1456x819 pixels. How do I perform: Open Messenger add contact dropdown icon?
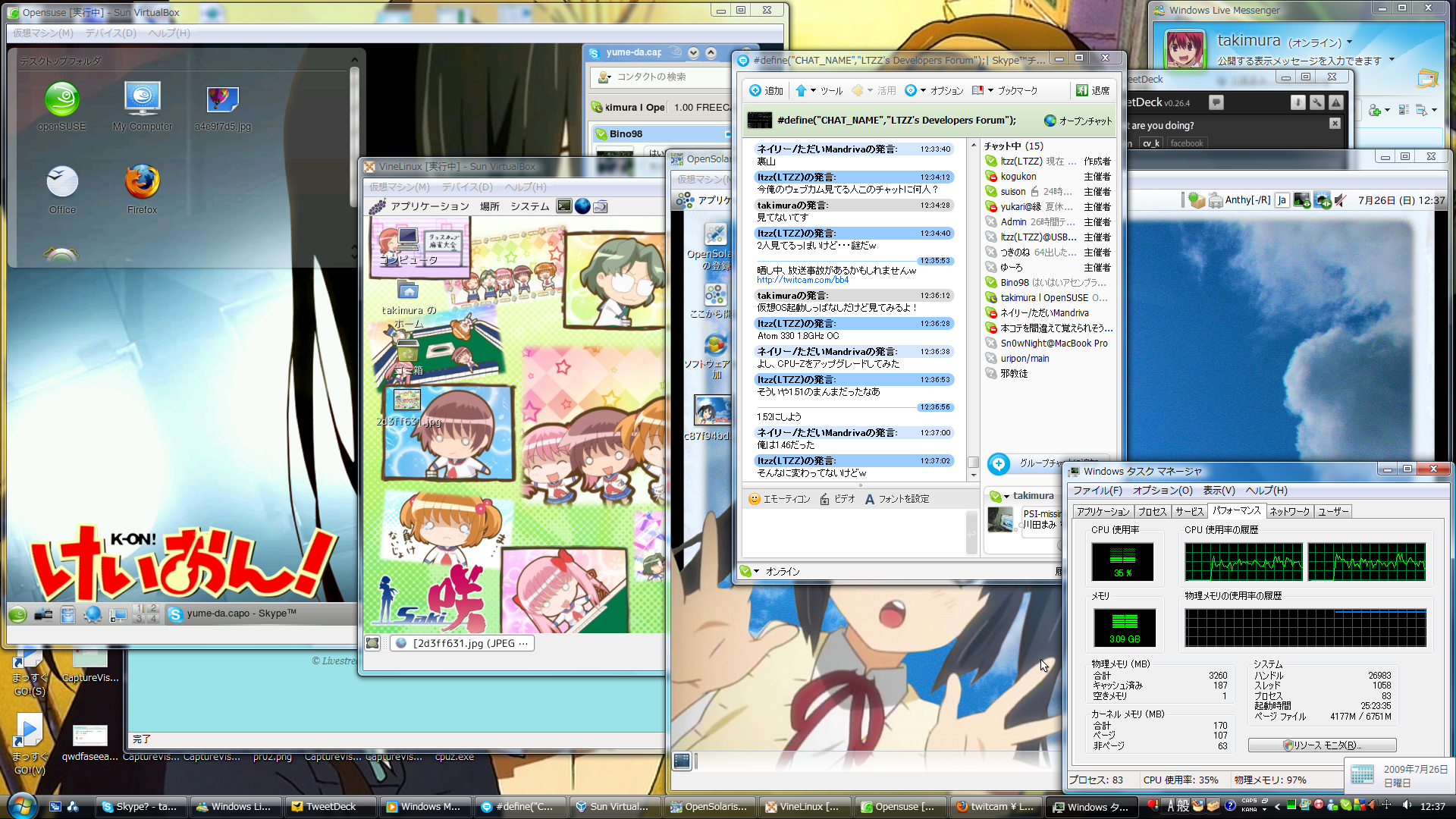coord(1378,111)
